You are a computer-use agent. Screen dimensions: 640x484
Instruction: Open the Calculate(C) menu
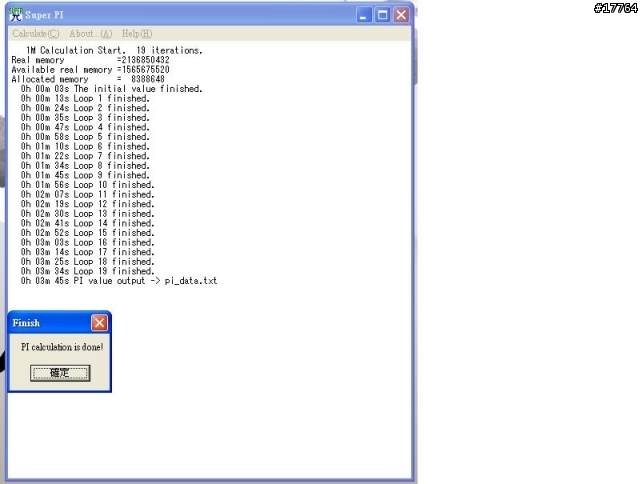[36, 34]
